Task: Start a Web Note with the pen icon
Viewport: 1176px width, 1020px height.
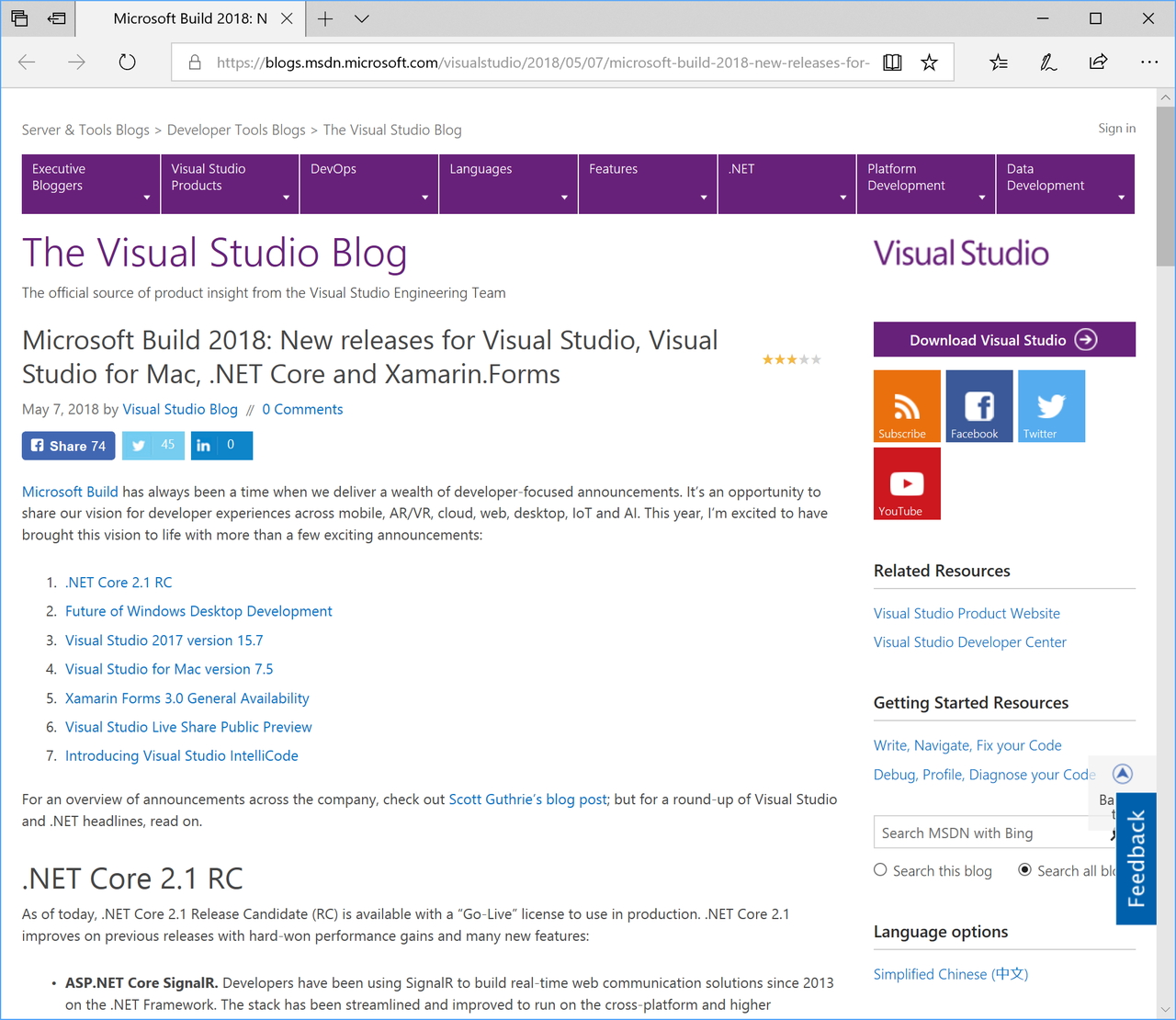Action: tap(1047, 62)
